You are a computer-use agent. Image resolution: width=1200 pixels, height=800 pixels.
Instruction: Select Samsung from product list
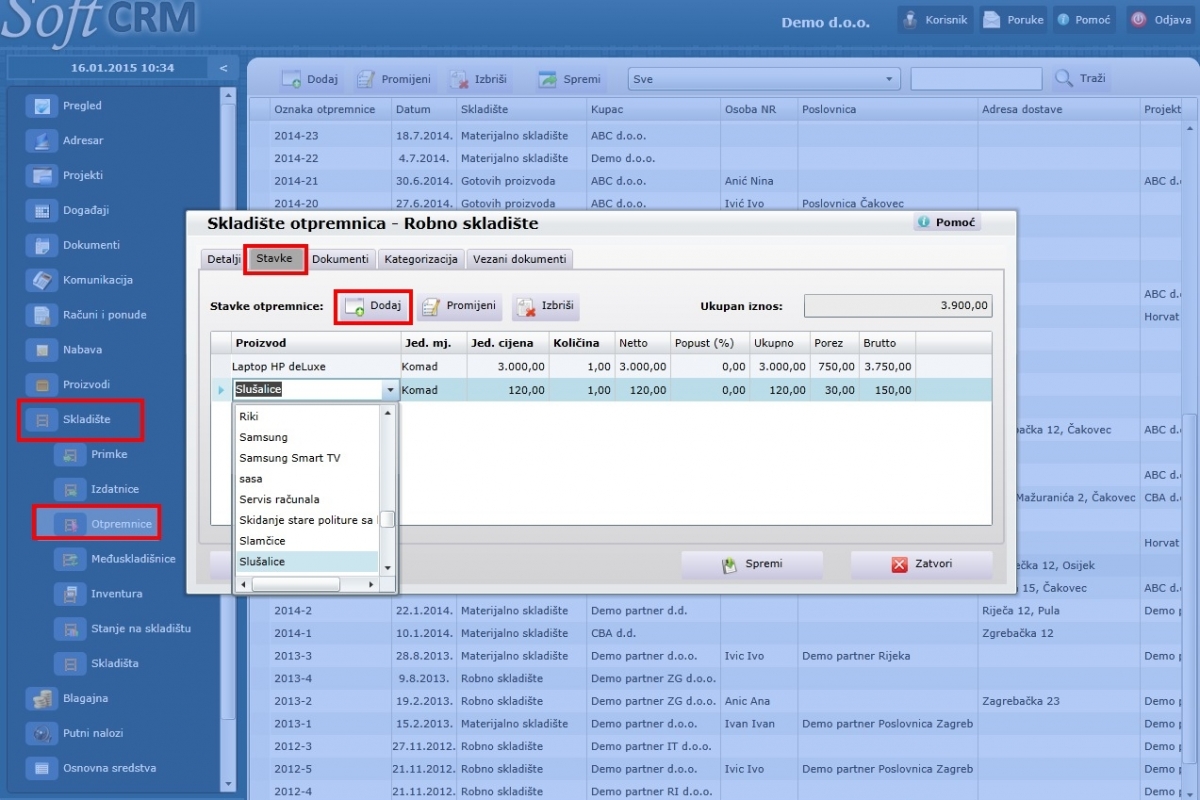306,438
